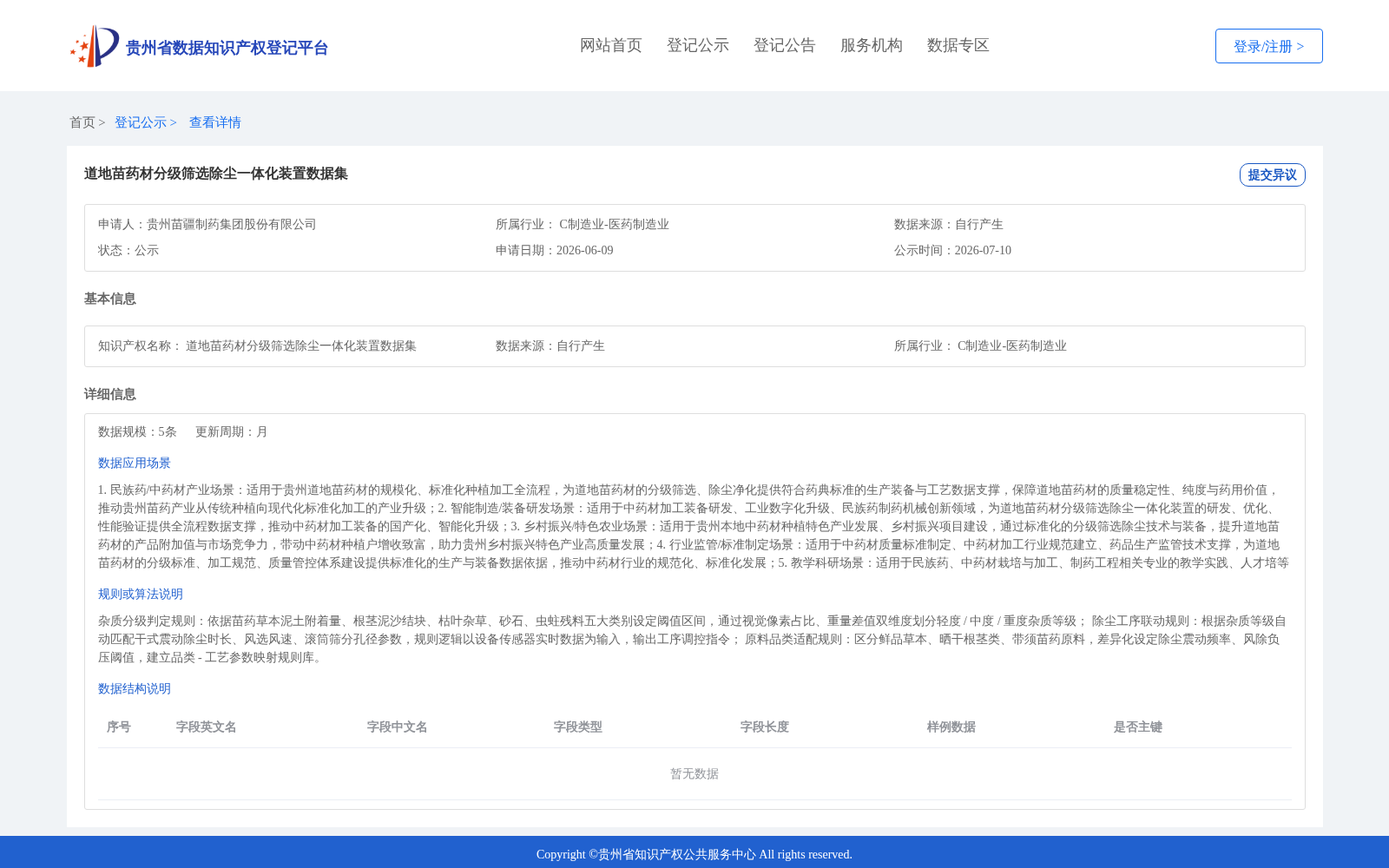Select the page title 道地苗药材分级筛选除尘一体化装置数据集
The height and width of the screenshot is (868, 1389).
(x=216, y=174)
